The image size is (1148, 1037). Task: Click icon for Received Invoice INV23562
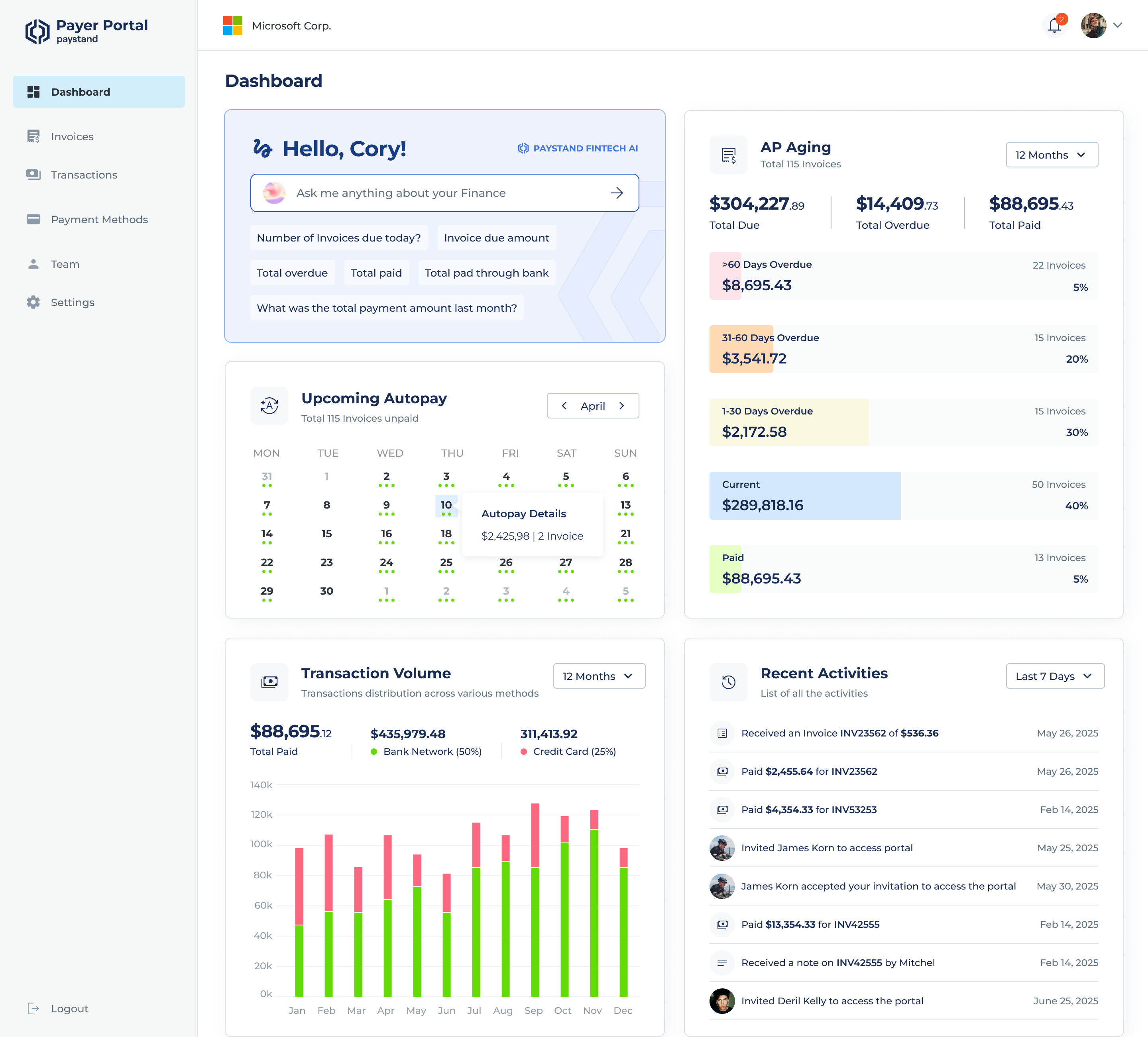722,733
